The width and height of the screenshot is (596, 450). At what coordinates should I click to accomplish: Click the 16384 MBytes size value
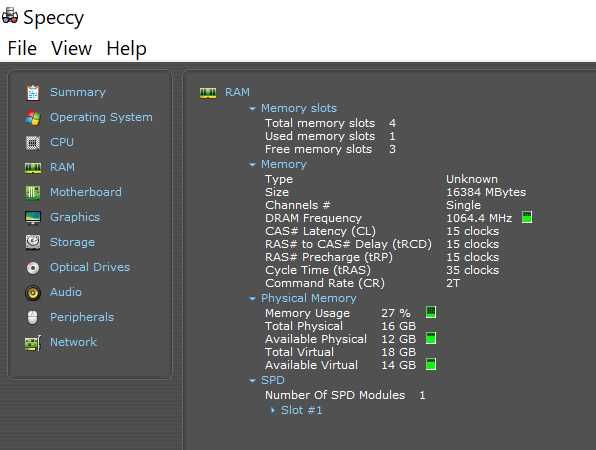coord(486,192)
